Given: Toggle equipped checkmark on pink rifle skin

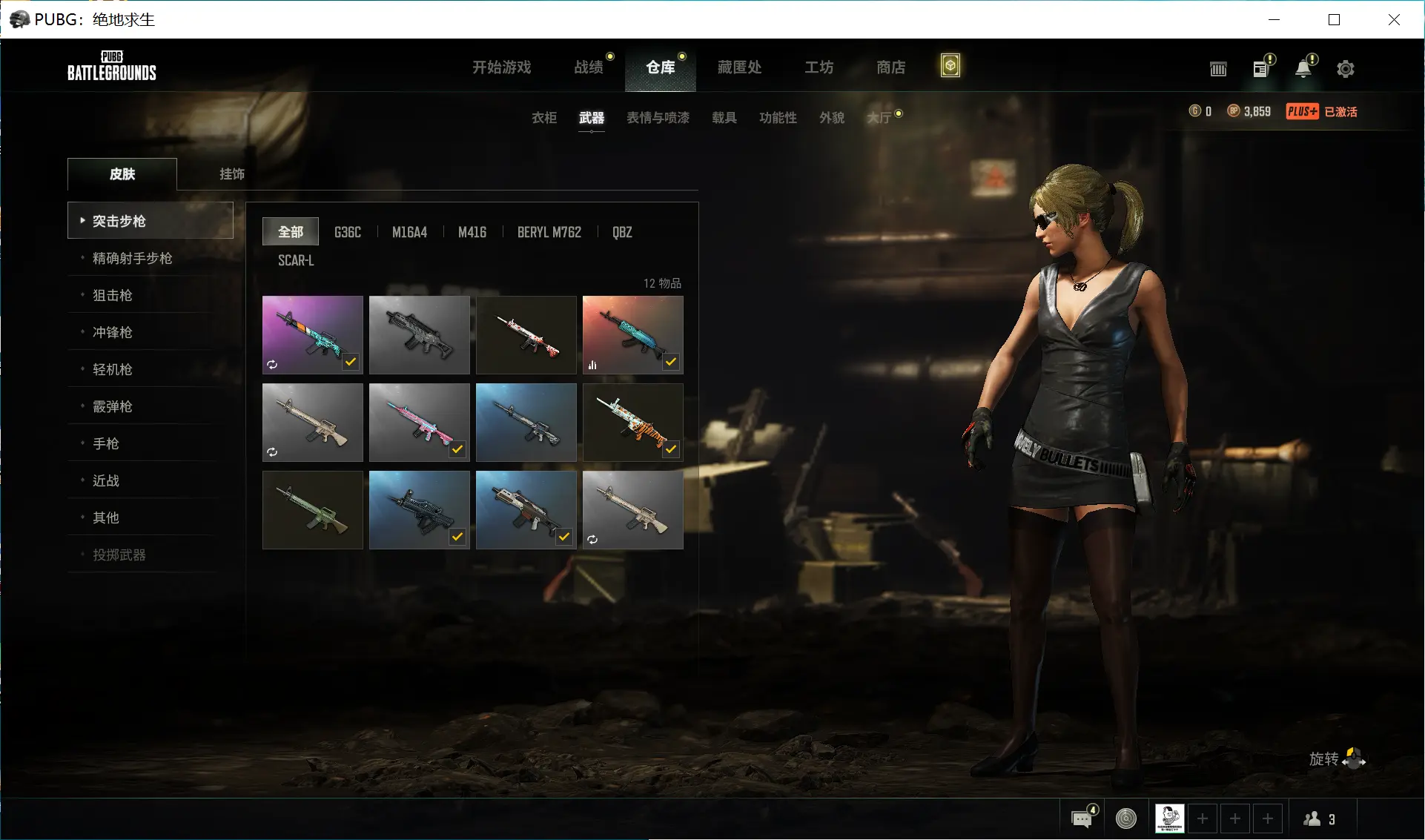Looking at the screenshot, I should coord(457,449).
